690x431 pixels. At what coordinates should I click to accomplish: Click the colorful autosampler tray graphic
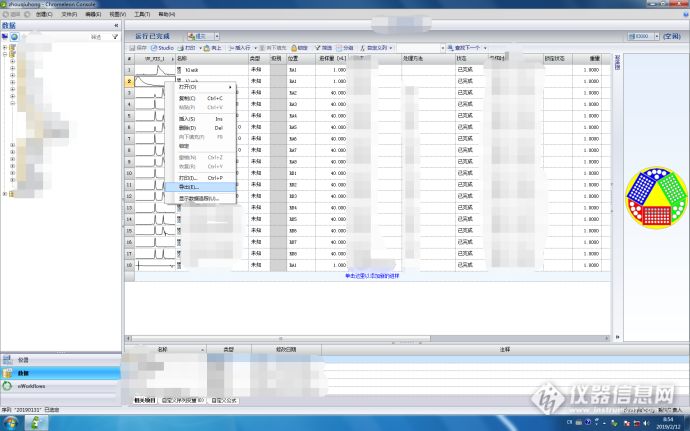point(656,197)
